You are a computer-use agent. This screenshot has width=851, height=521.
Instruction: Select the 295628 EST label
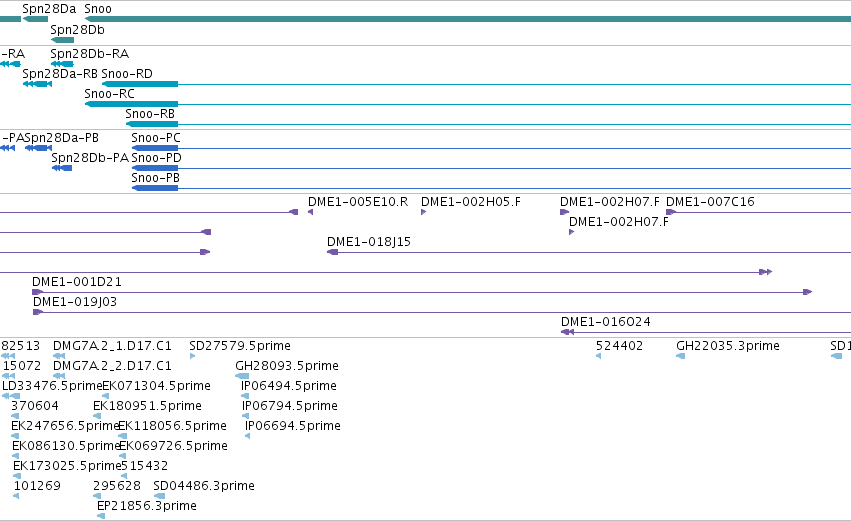117,486
